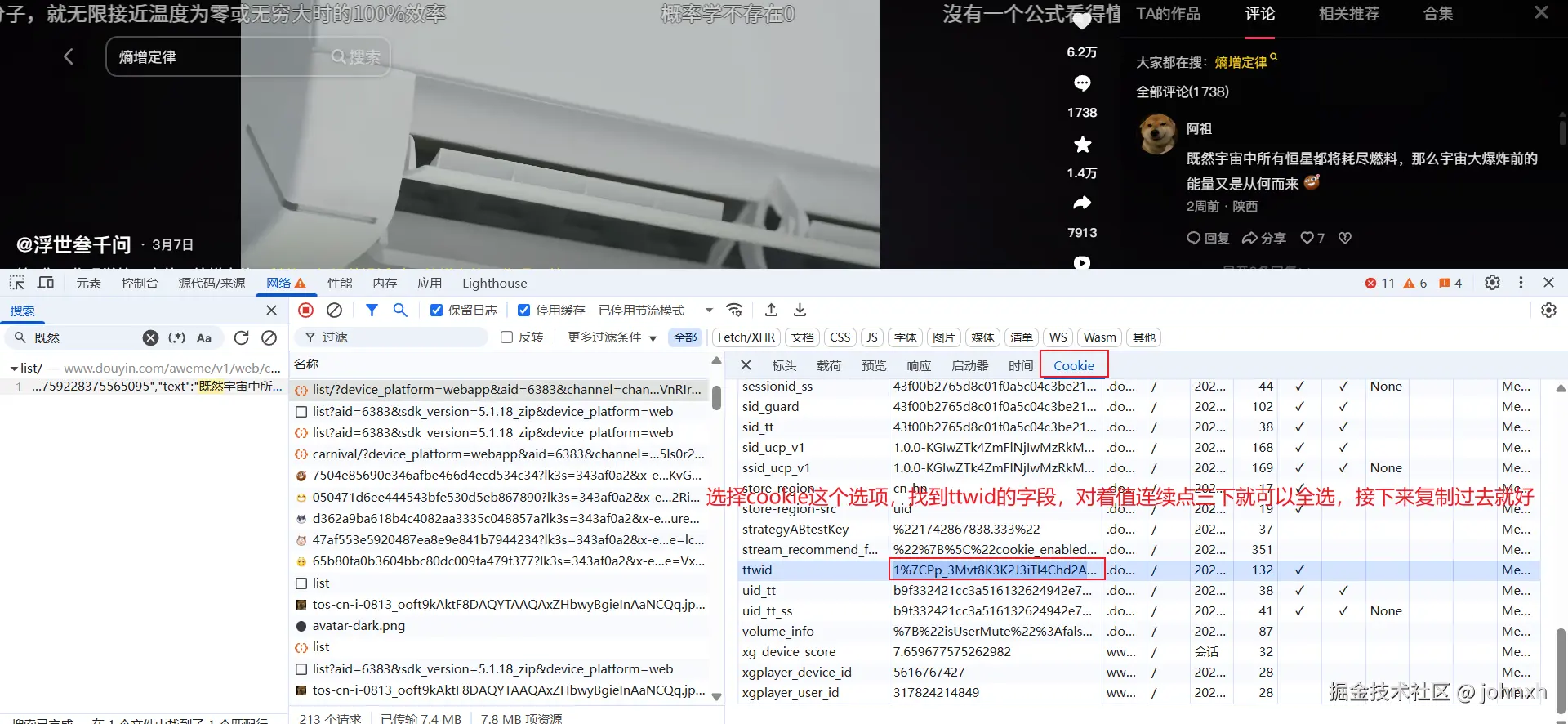This screenshot has width=1568, height=724.
Task: Filter requests by WS type
Action: (1058, 337)
